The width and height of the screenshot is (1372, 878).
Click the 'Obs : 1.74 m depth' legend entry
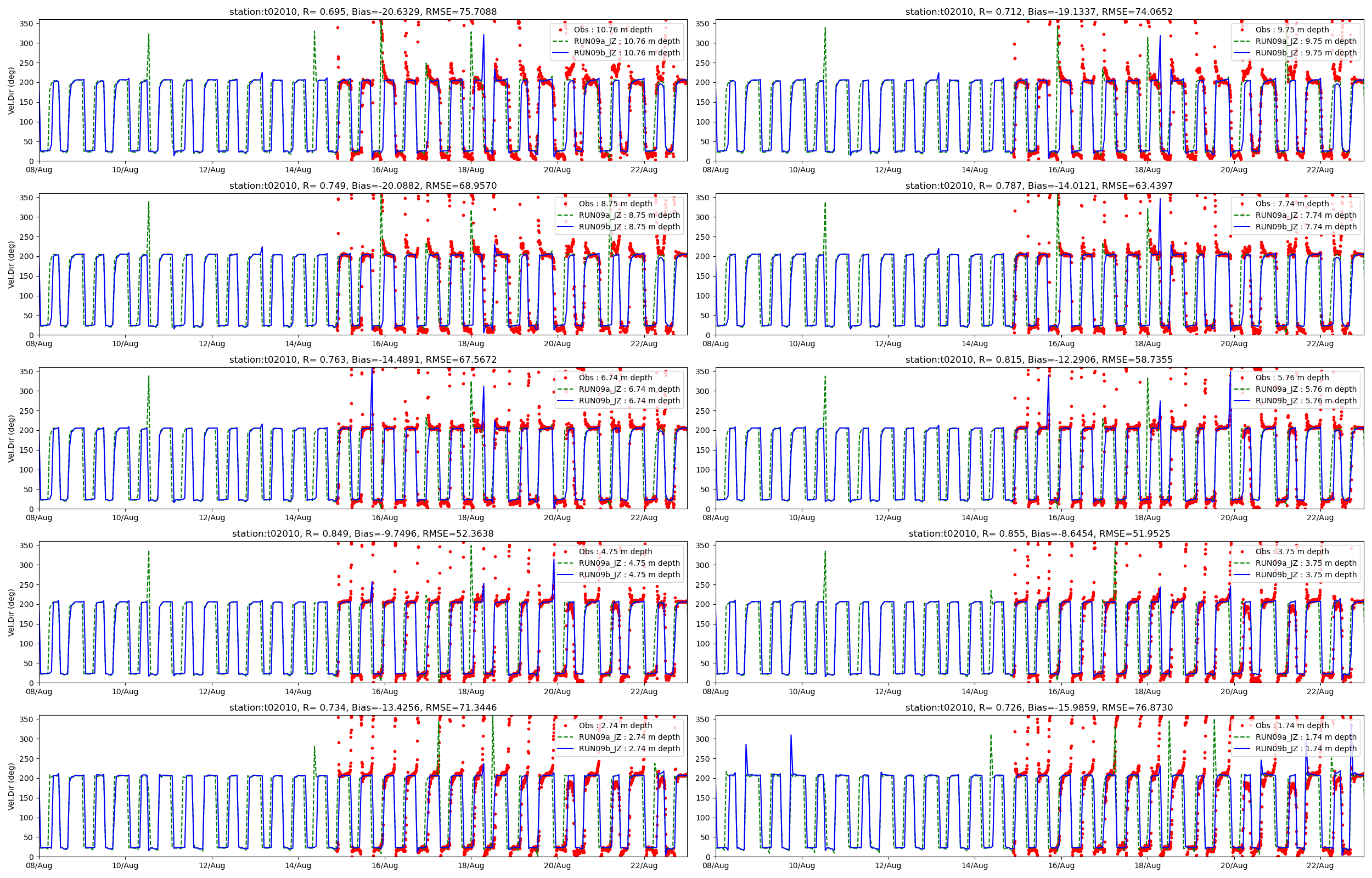pyautogui.click(x=1292, y=725)
